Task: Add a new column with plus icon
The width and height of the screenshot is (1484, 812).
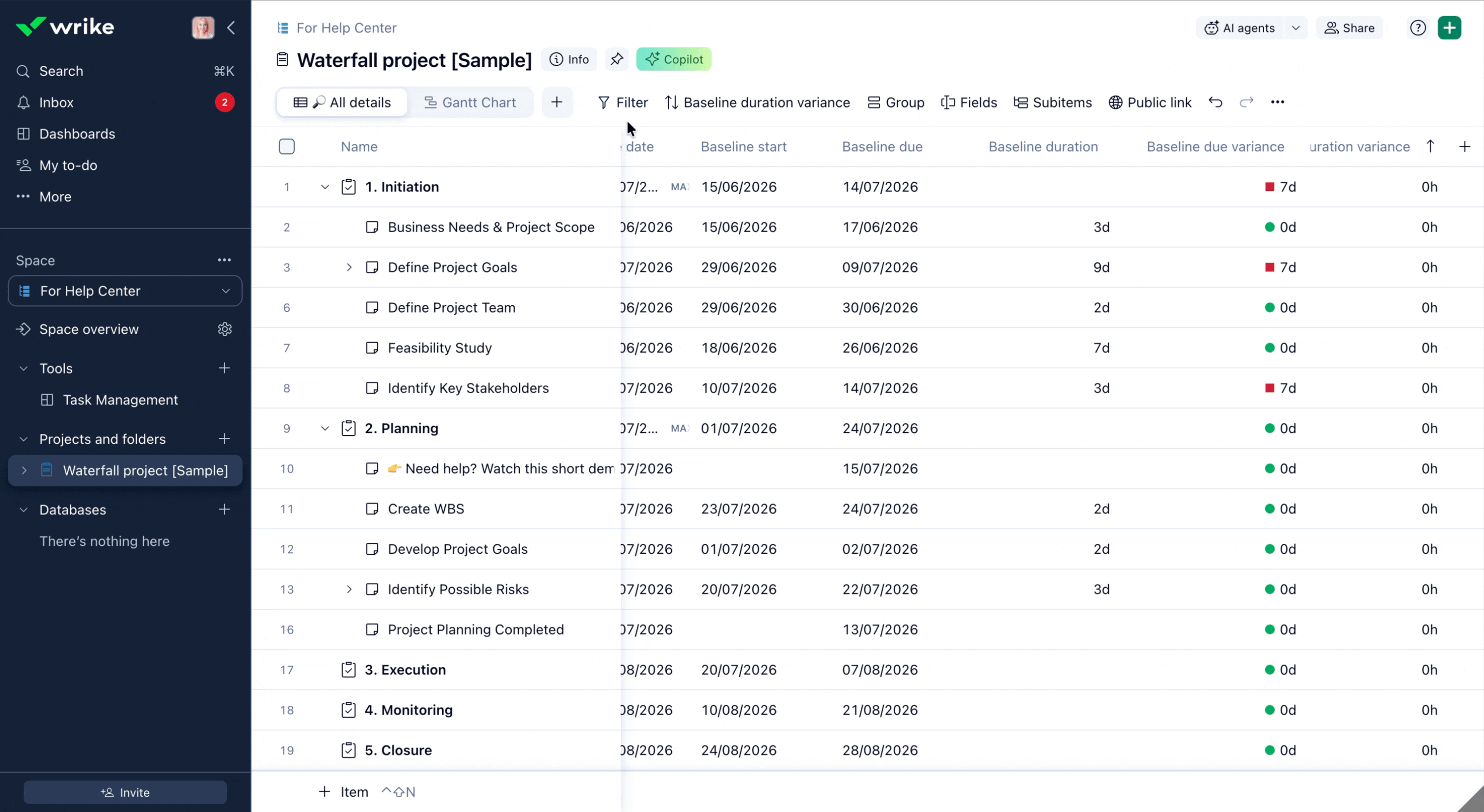Action: pos(1464,146)
